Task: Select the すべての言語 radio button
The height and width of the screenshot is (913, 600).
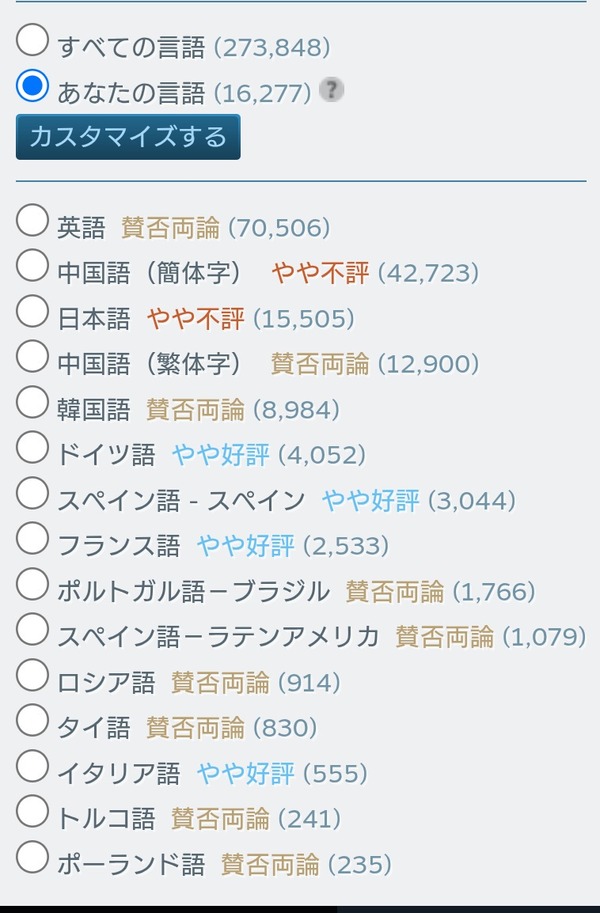Action: pos(32,40)
